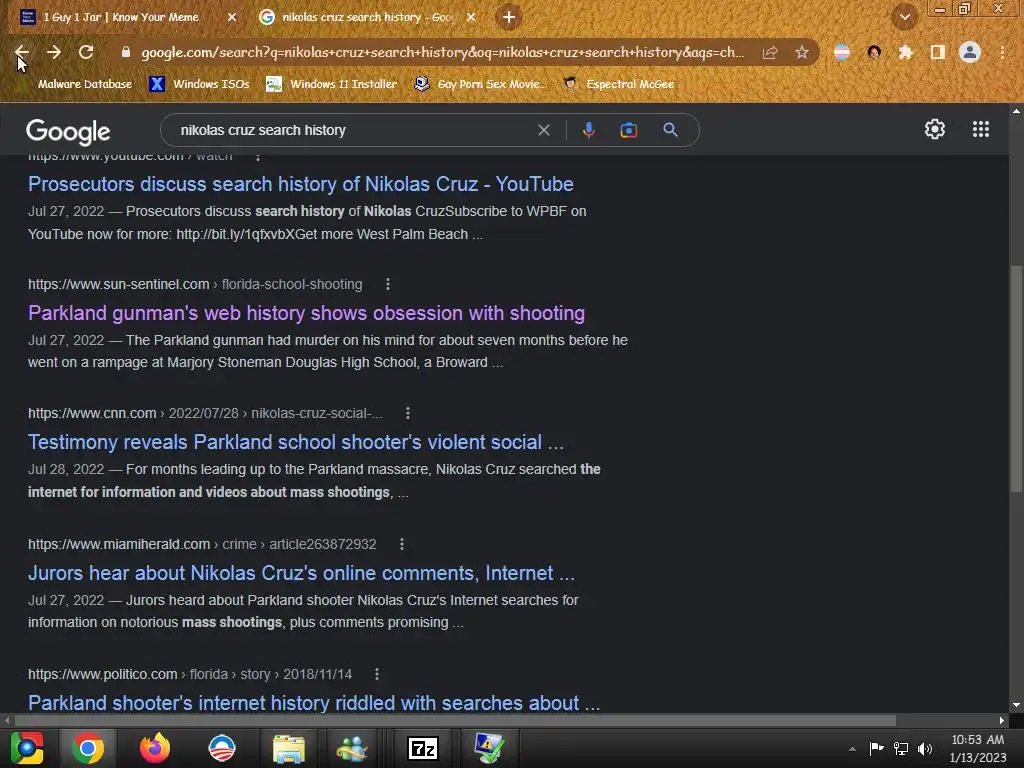The height and width of the screenshot is (768, 1024).
Task: Open Google quick settings gear
Action: pos(935,129)
